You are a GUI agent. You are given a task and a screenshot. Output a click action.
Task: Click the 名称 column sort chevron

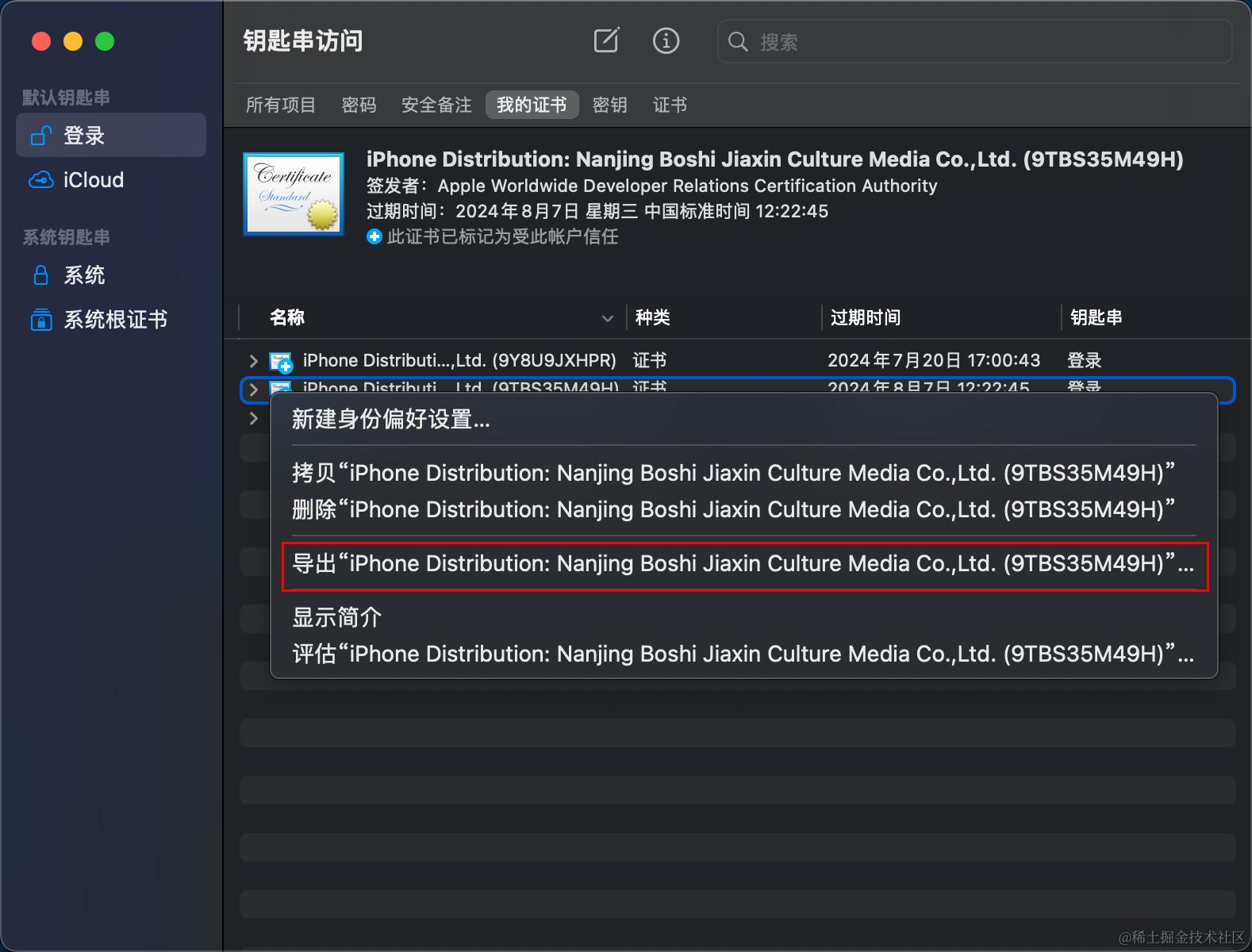pos(608,318)
